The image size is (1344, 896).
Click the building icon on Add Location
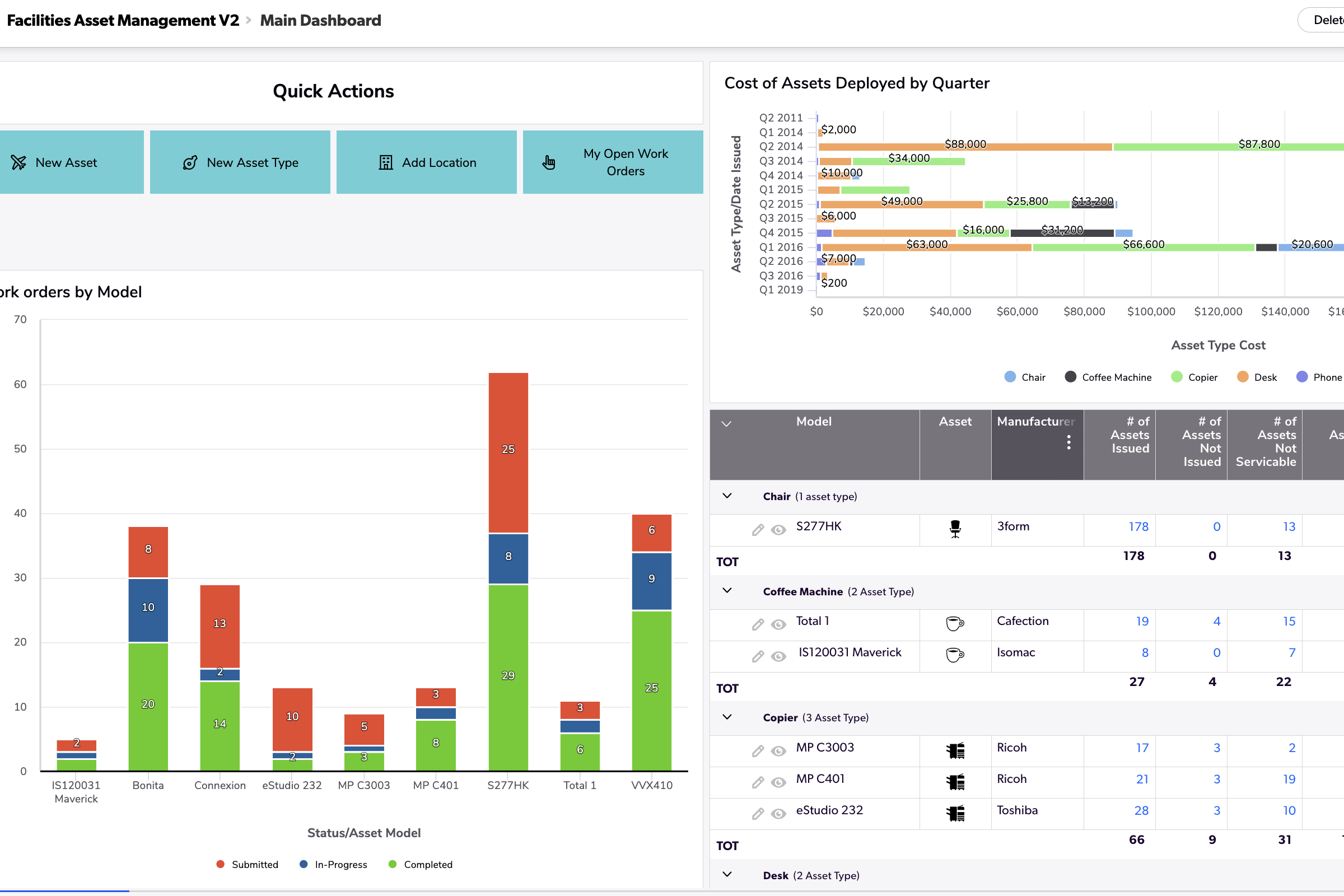(386, 163)
